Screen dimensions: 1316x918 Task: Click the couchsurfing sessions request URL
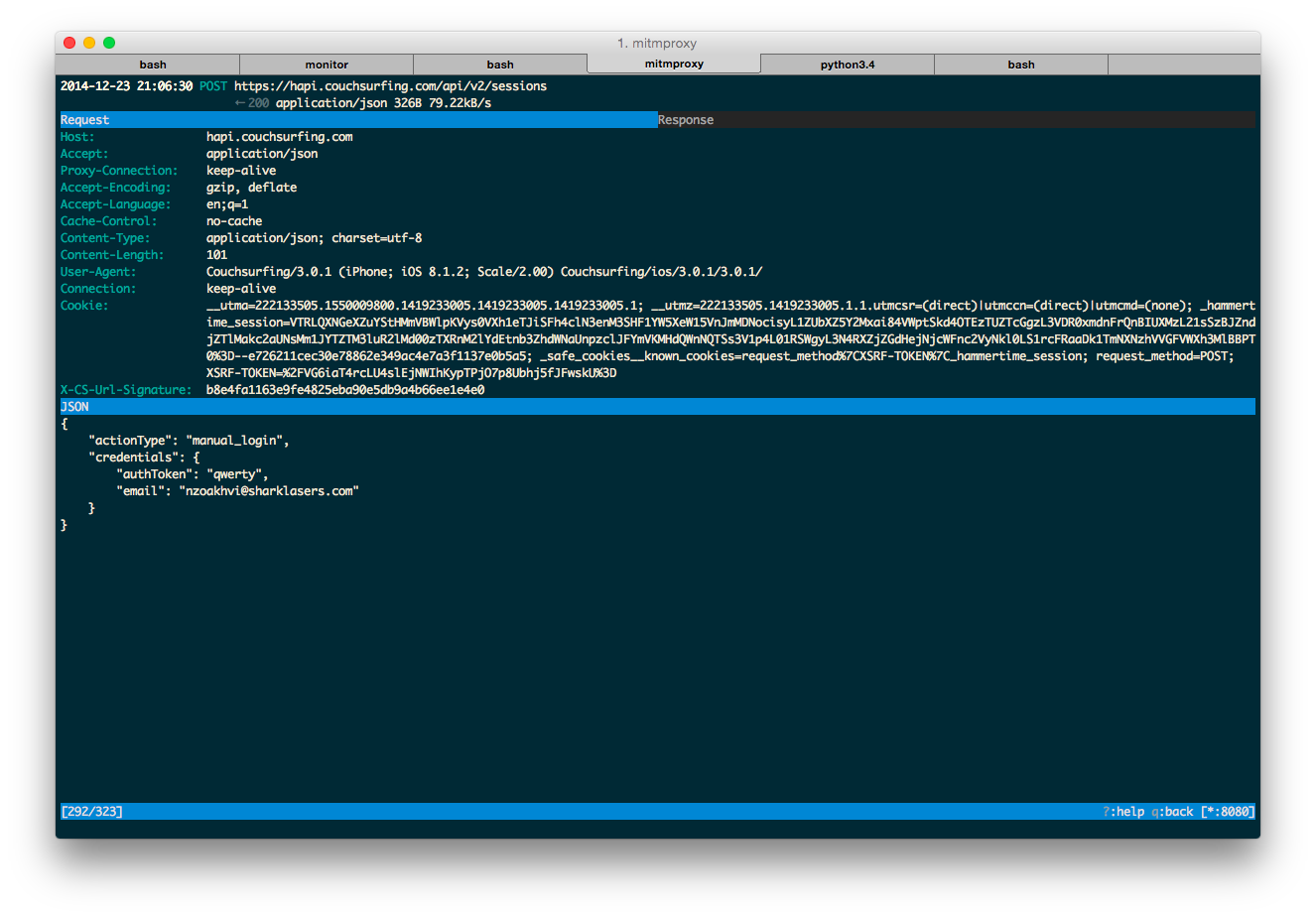tap(390, 85)
